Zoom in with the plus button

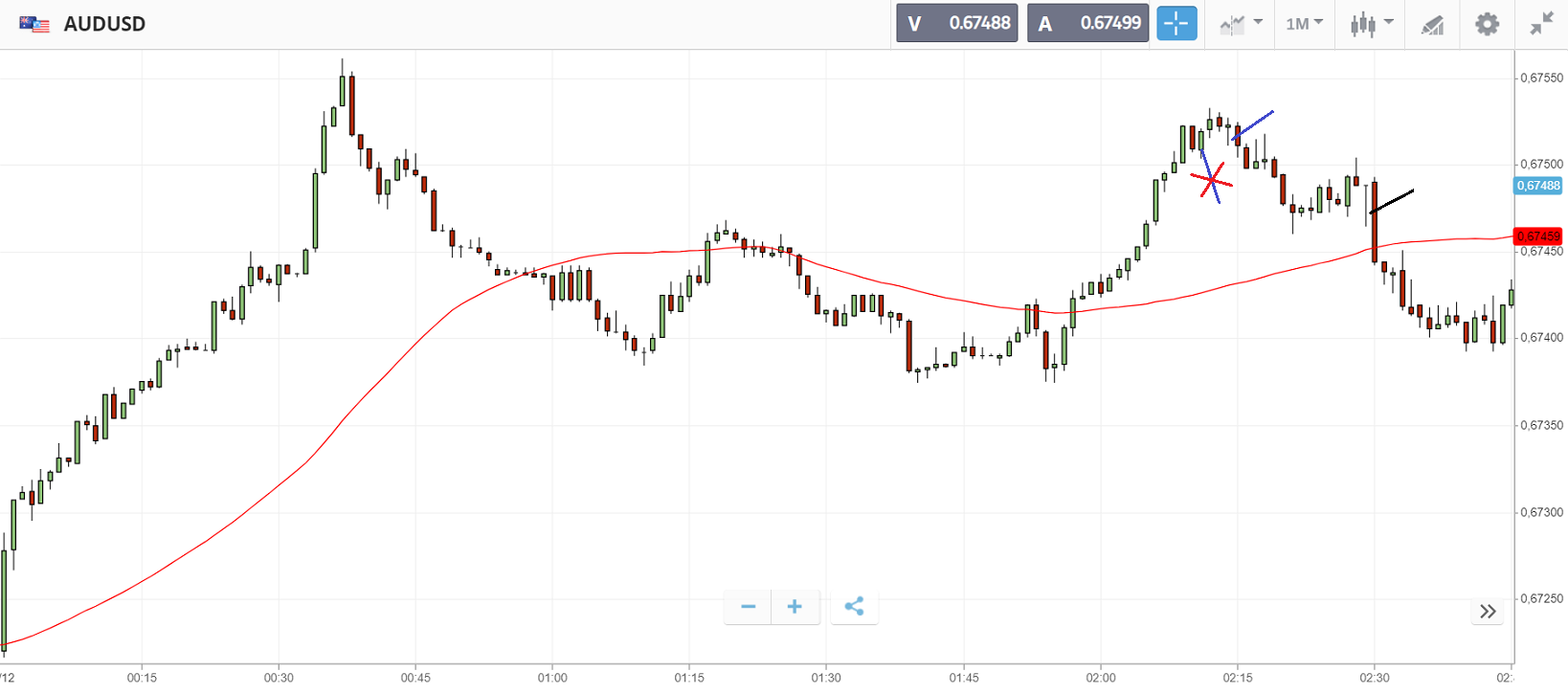pos(795,607)
